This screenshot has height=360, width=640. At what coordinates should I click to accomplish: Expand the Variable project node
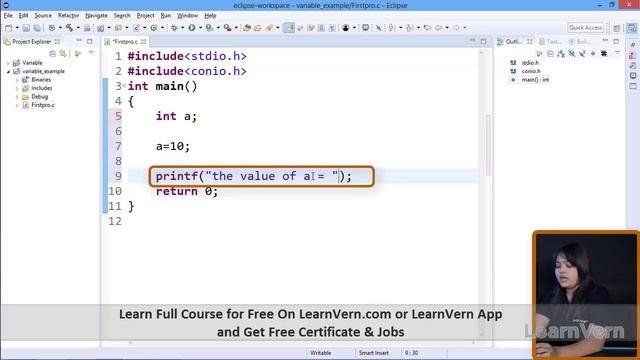8,63
